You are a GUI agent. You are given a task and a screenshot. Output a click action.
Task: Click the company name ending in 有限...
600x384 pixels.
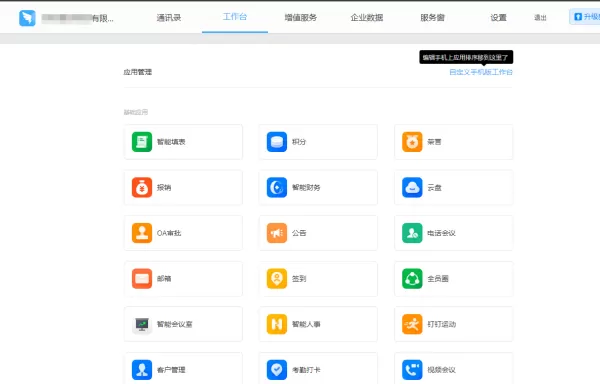pyautogui.click(x=78, y=18)
